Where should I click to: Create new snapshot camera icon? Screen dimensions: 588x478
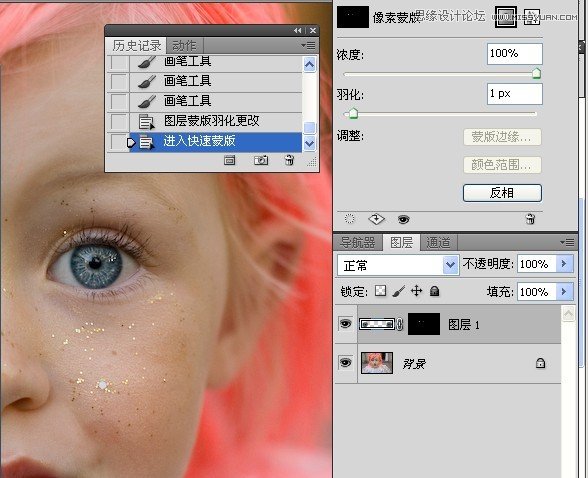pos(261,160)
